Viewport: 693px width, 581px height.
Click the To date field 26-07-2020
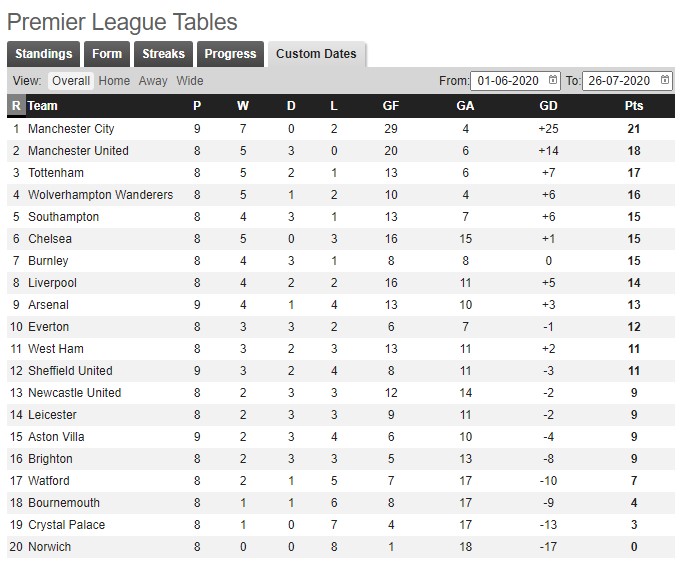click(x=627, y=80)
